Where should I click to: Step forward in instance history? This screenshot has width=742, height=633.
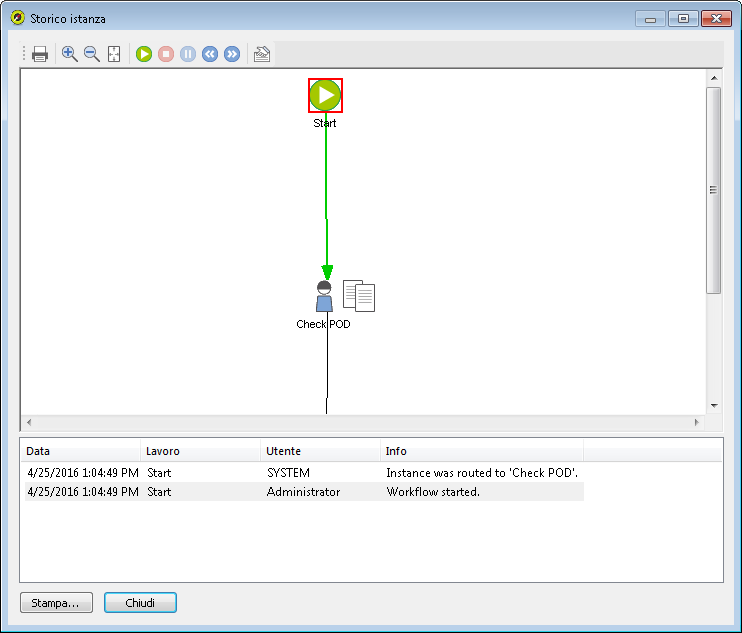click(232, 54)
